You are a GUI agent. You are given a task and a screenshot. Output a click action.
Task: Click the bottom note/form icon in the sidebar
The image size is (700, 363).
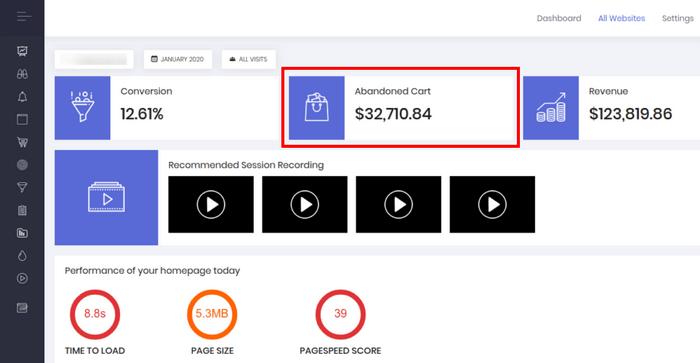[22, 308]
